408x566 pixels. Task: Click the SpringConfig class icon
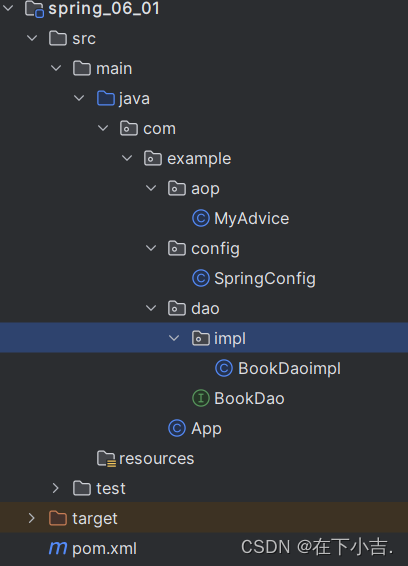pyautogui.click(x=201, y=278)
